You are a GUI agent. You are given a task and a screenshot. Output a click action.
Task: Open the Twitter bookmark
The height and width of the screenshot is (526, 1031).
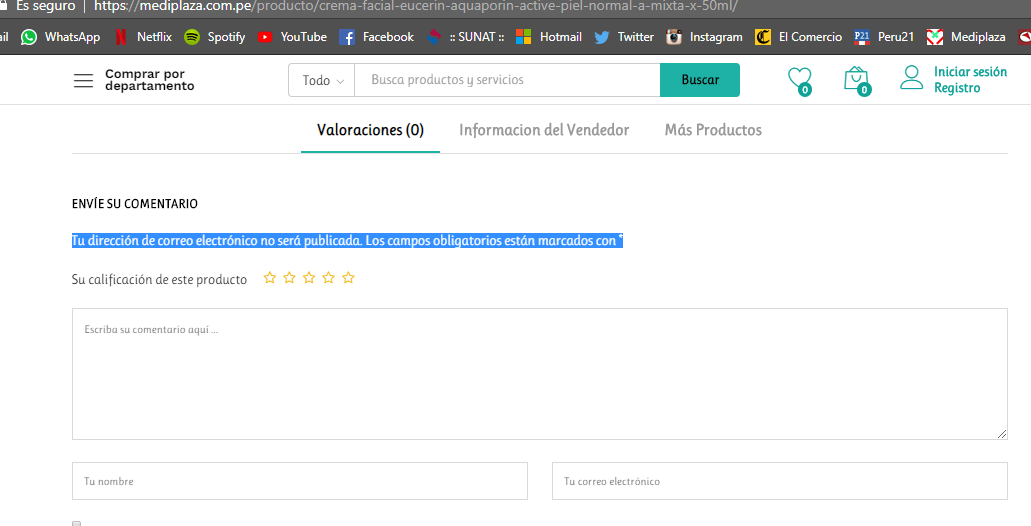tap(624, 37)
